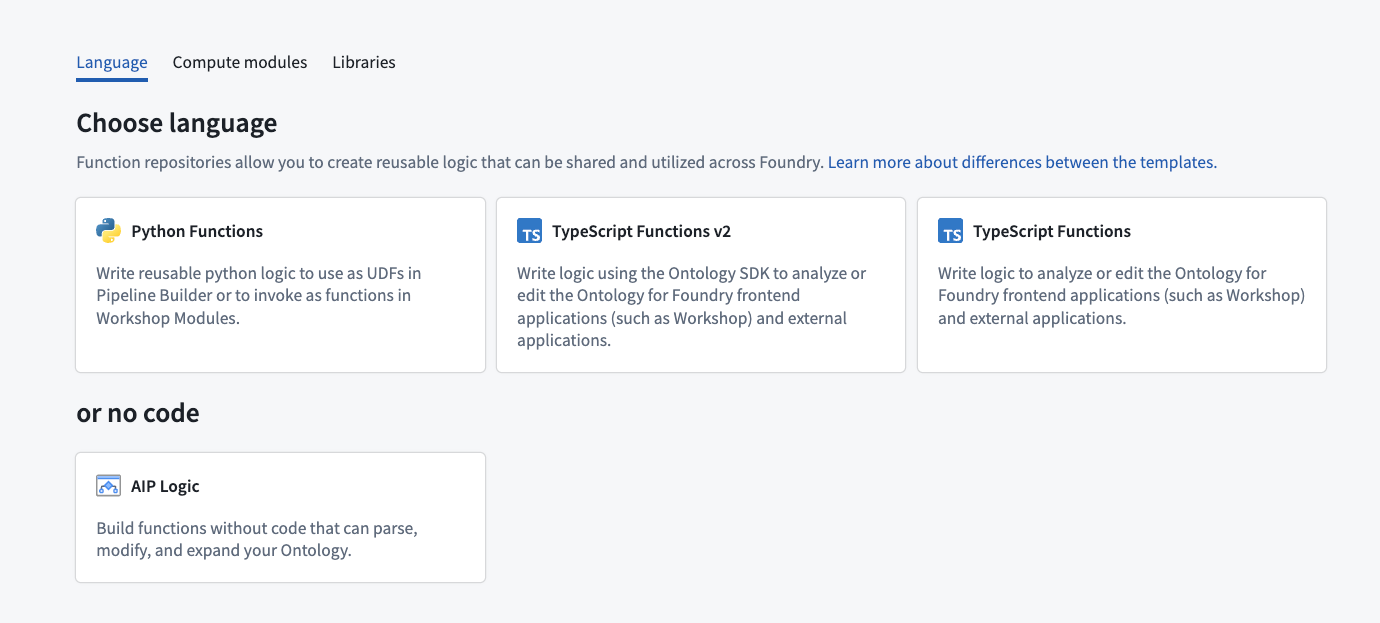
Task: Click the TypeScript Functions v2 title
Action: (641, 231)
